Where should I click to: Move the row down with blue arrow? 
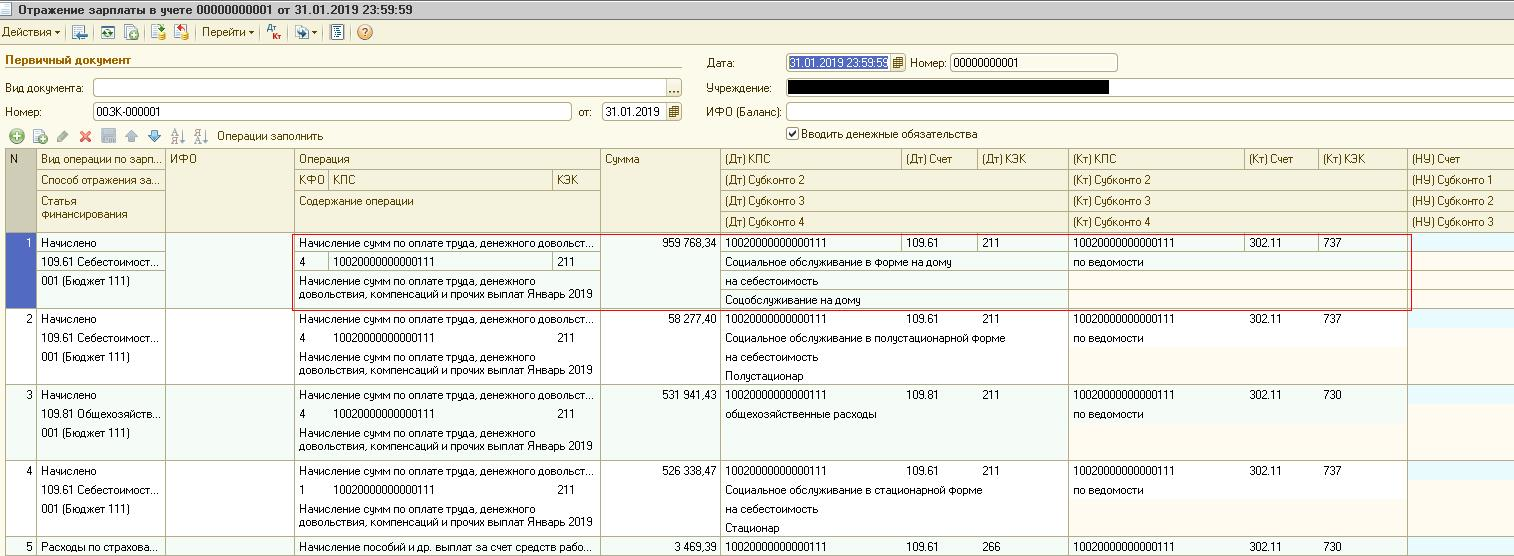[x=154, y=136]
